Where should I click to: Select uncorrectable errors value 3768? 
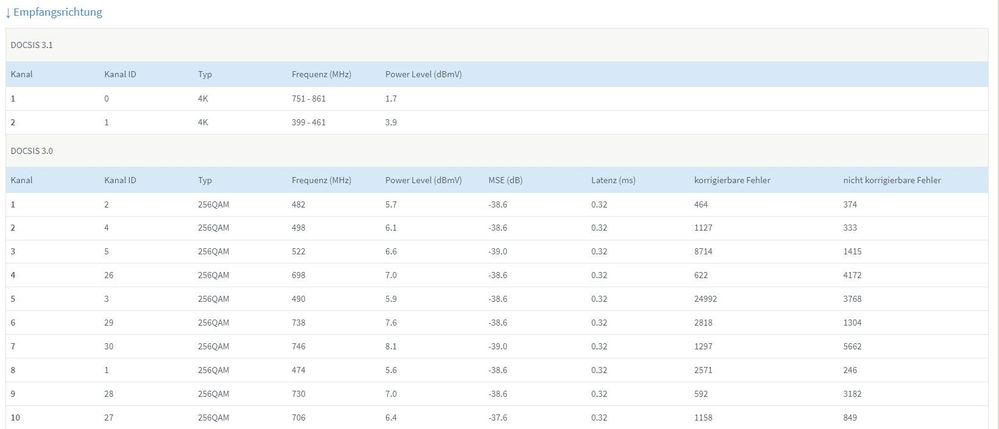(x=852, y=299)
